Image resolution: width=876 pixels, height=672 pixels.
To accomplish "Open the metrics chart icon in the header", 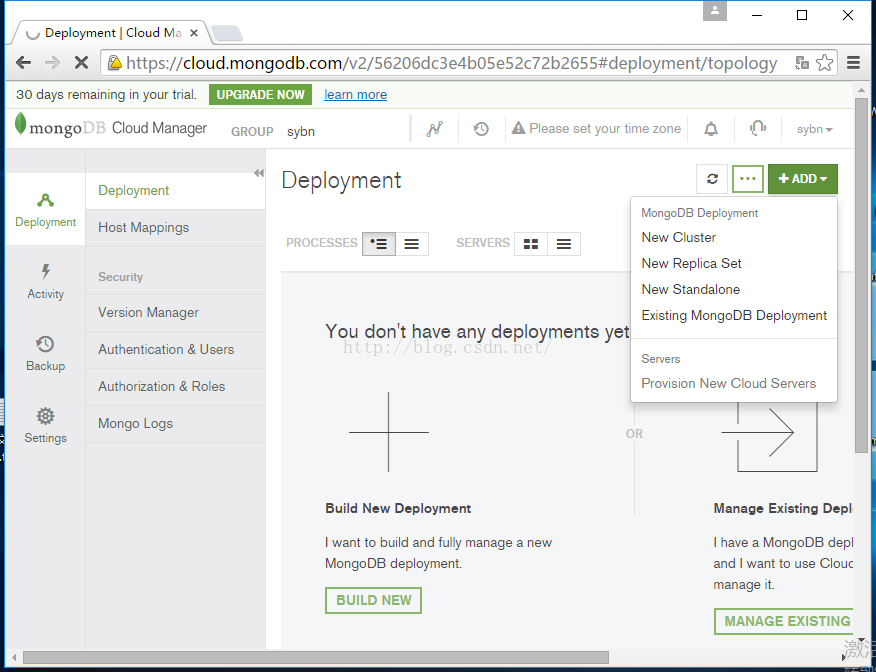I will point(434,129).
